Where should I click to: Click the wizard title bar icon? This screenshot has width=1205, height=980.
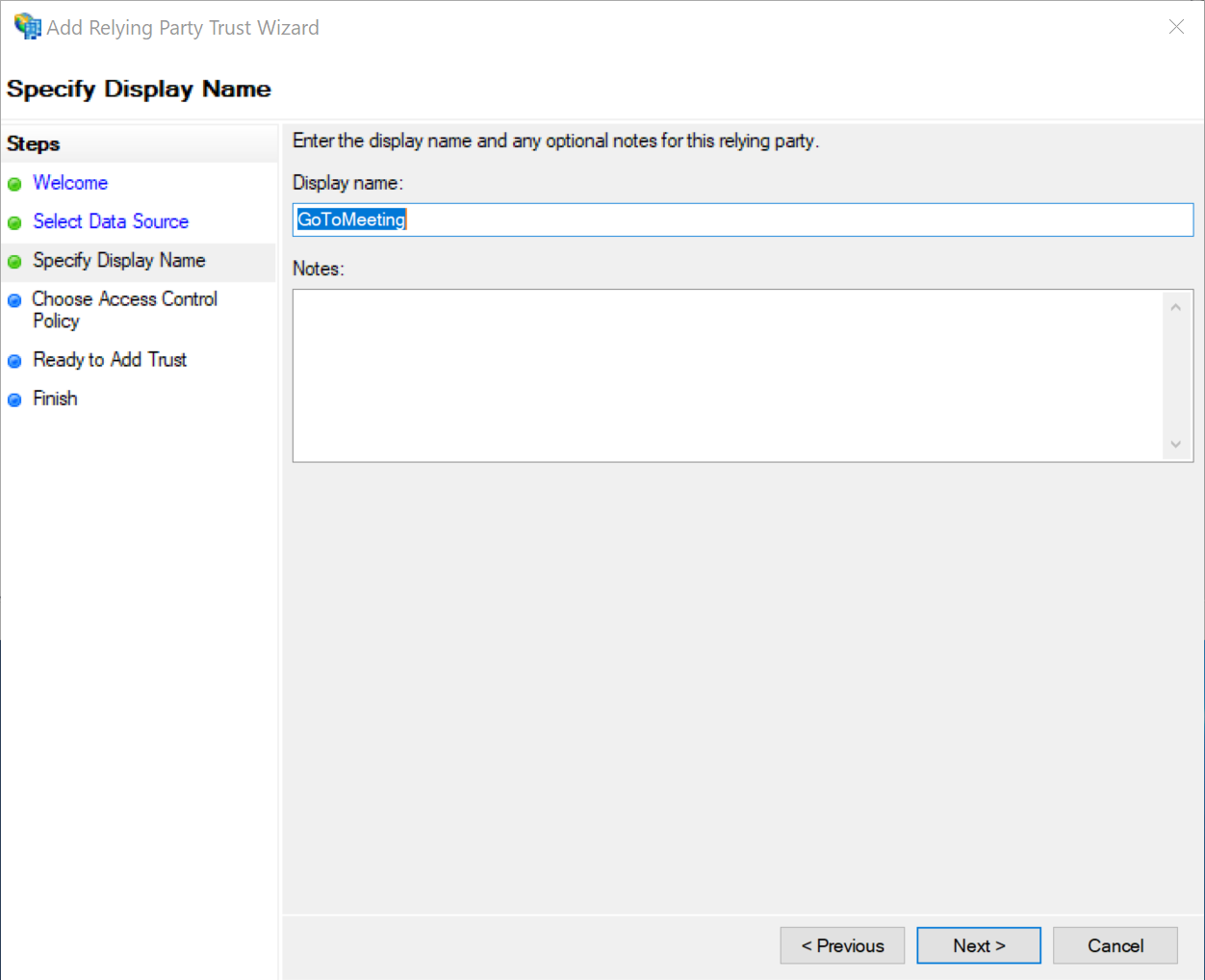pos(27,26)
